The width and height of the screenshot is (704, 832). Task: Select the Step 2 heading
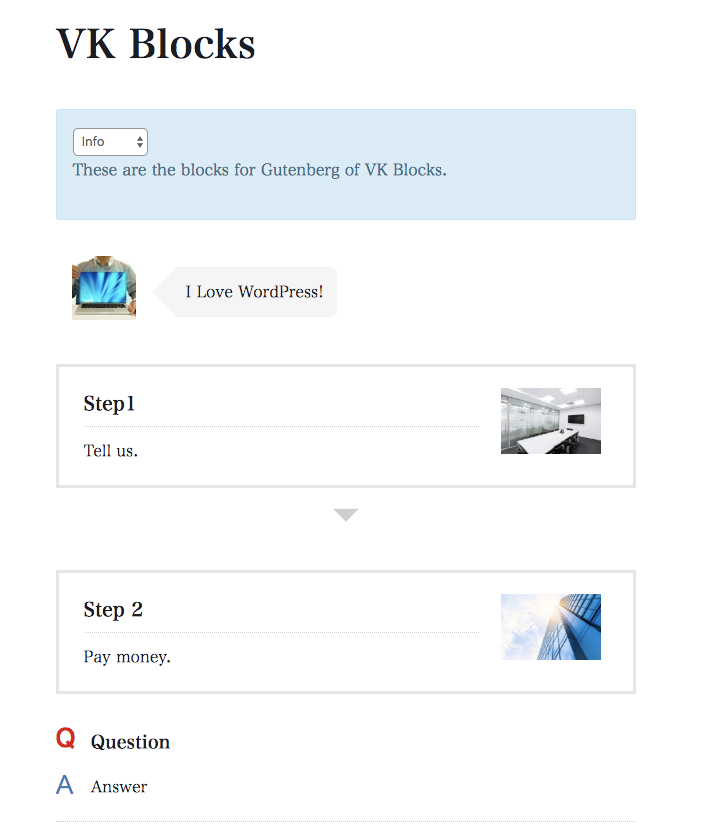(x=113, y=610)
